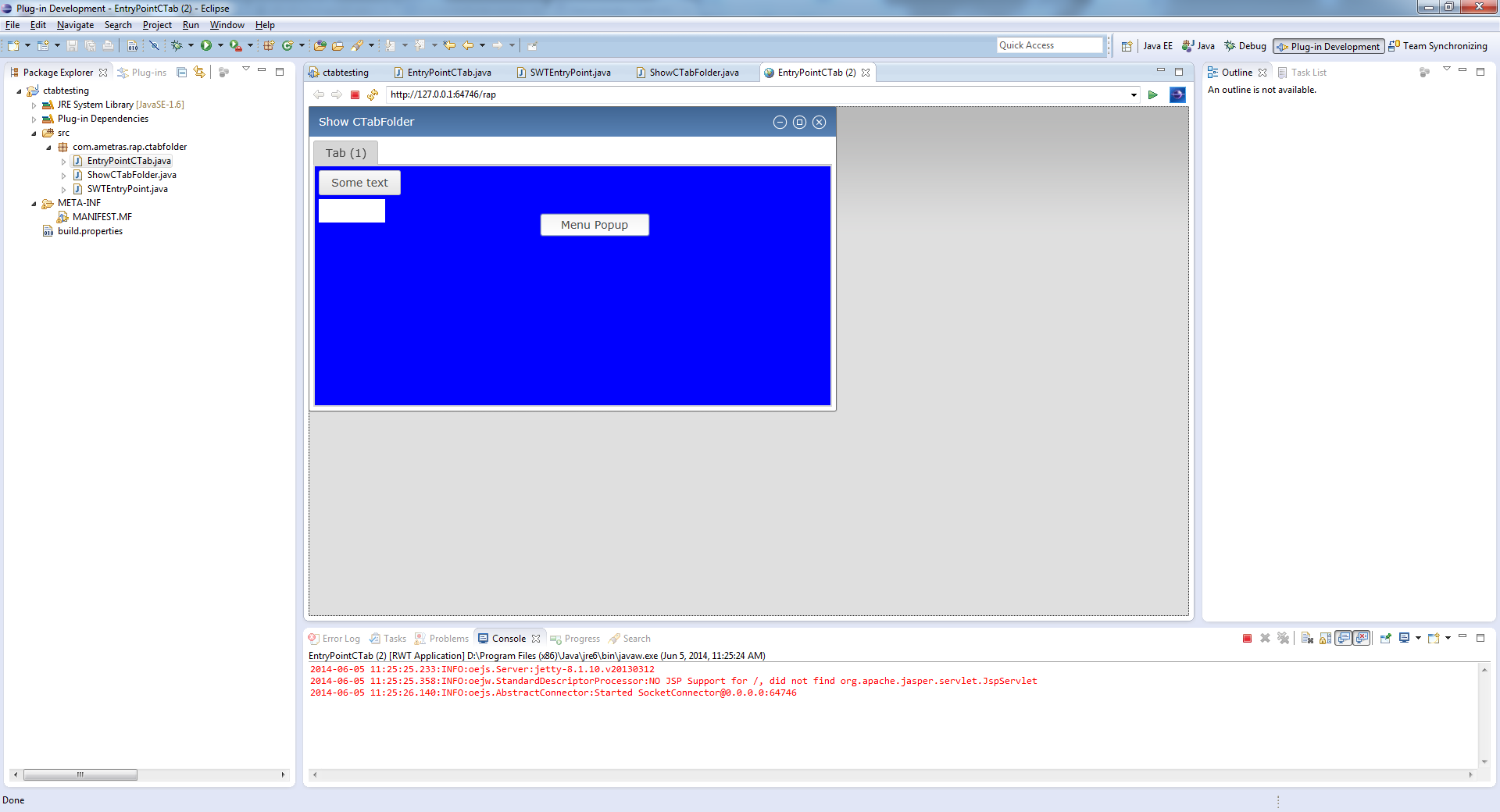Toggle Show Console When Standard Error Changes

(x=1362, y=638)
